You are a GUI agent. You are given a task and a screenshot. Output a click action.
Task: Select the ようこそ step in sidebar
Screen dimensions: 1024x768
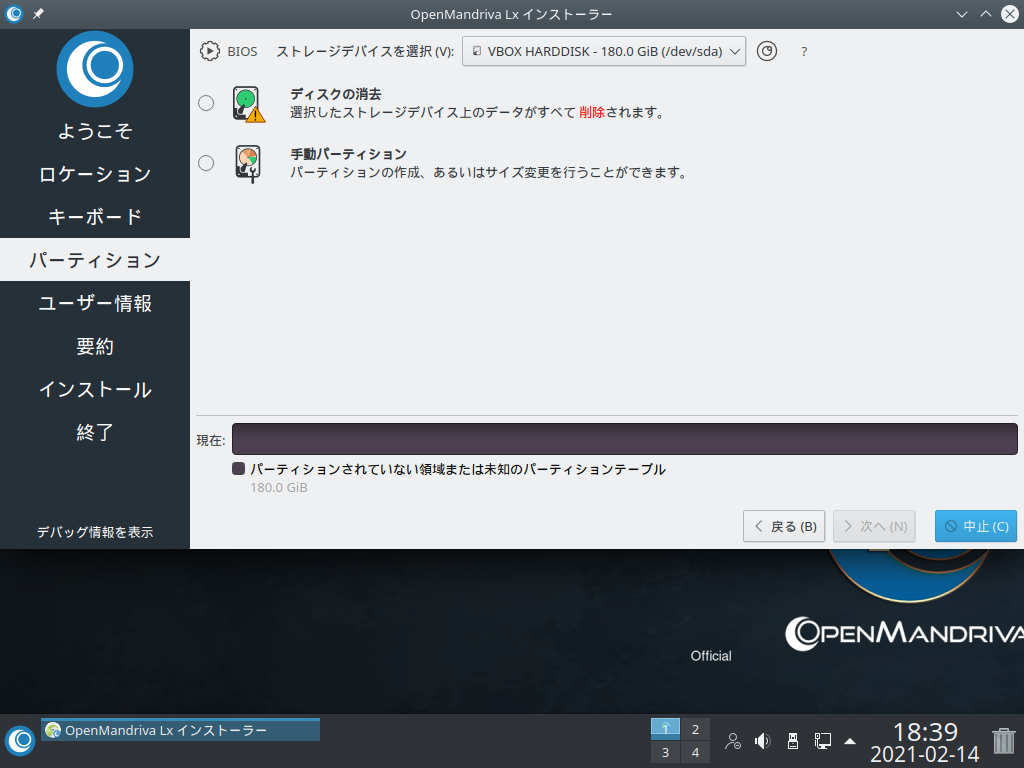95,131
